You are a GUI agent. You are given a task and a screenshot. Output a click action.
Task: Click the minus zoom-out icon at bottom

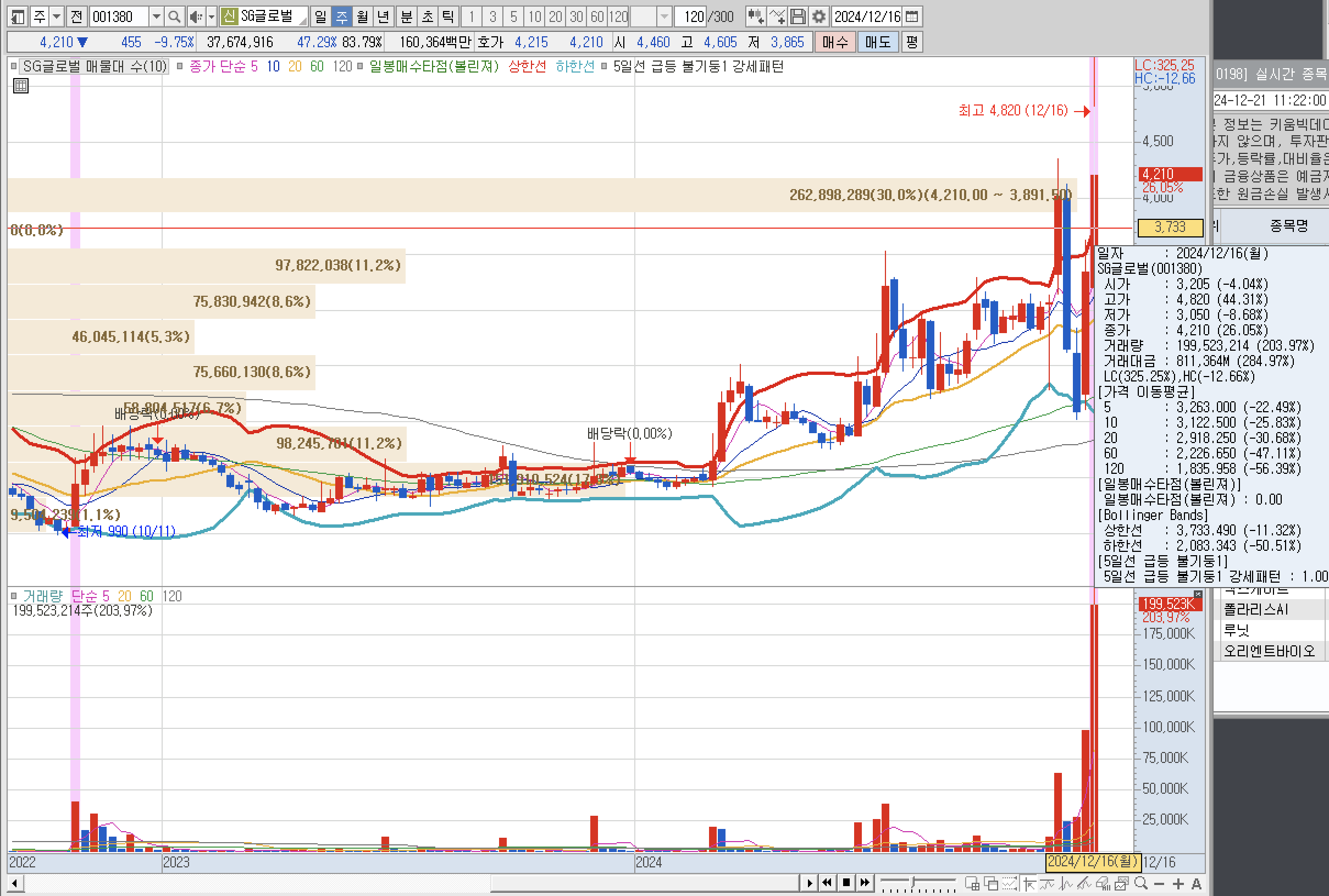pos(1159,884)
